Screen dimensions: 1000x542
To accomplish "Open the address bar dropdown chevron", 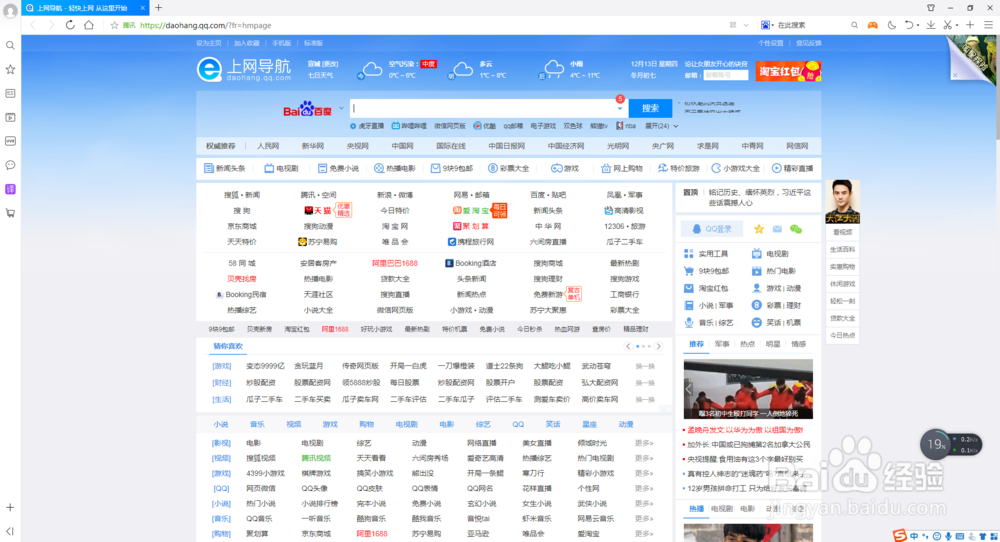I will [x=746, y=26].
